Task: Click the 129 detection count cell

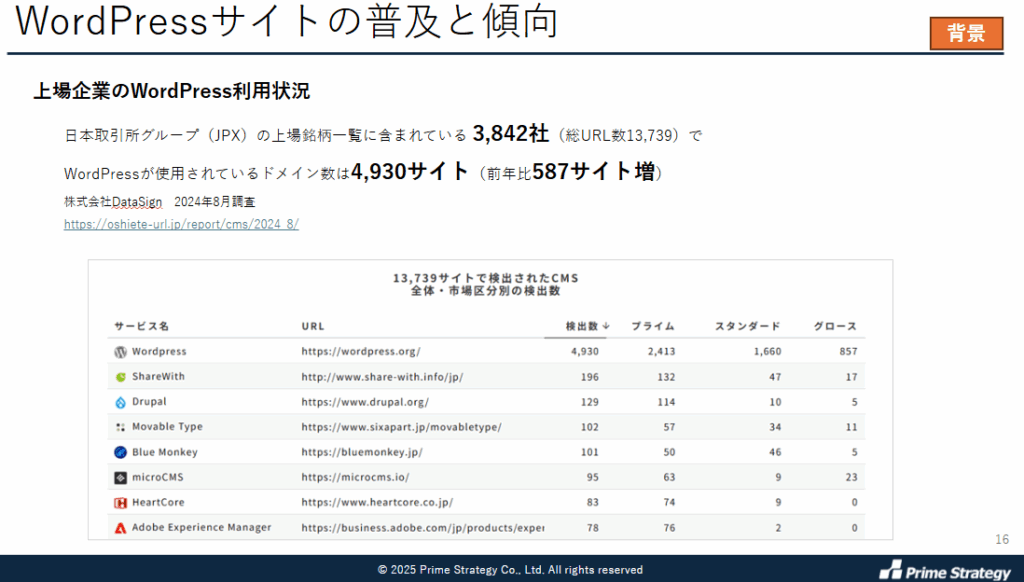Action: (x=590, y=402)
